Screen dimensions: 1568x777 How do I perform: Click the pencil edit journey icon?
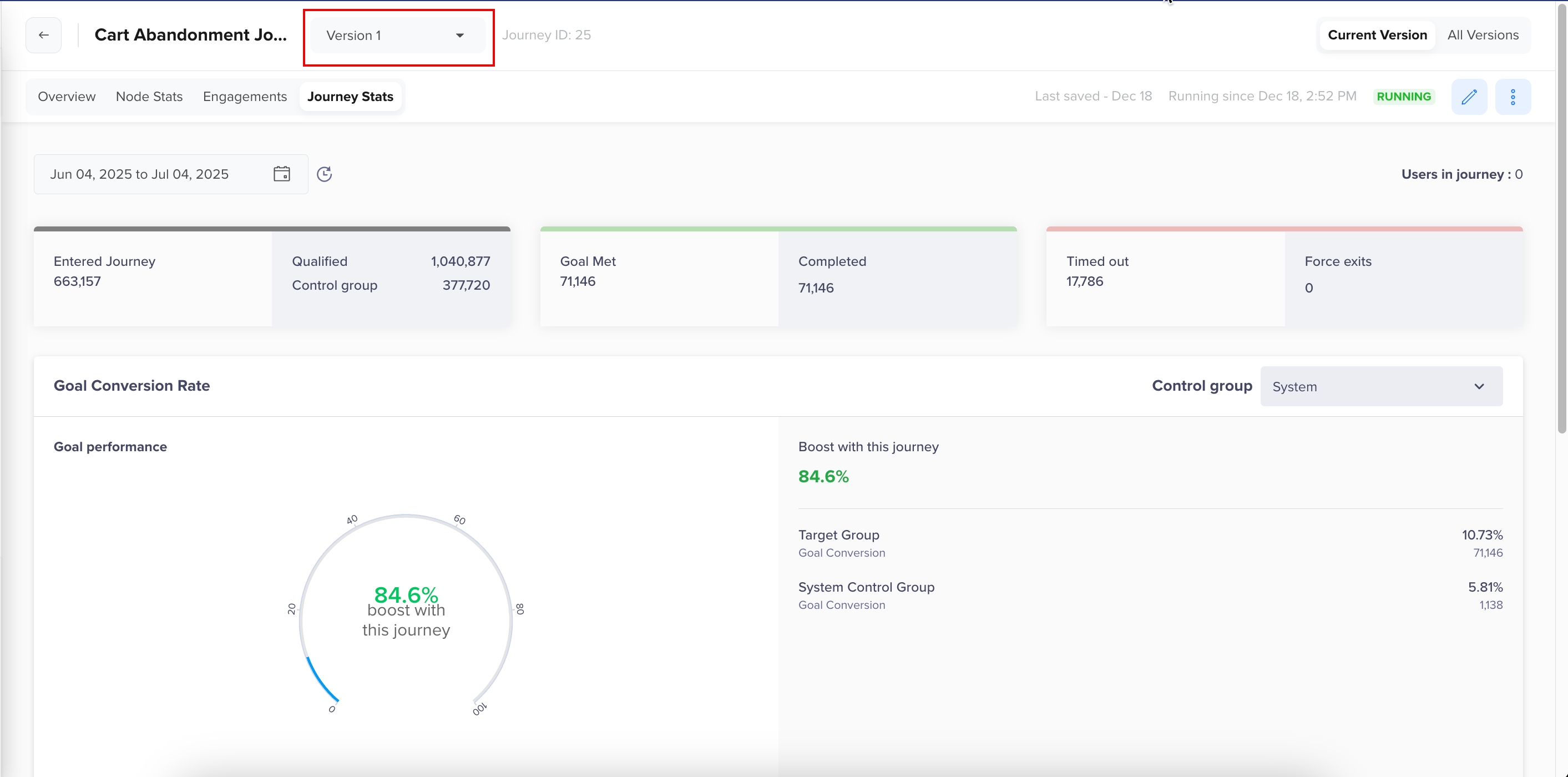click(x=1469, y=97)
